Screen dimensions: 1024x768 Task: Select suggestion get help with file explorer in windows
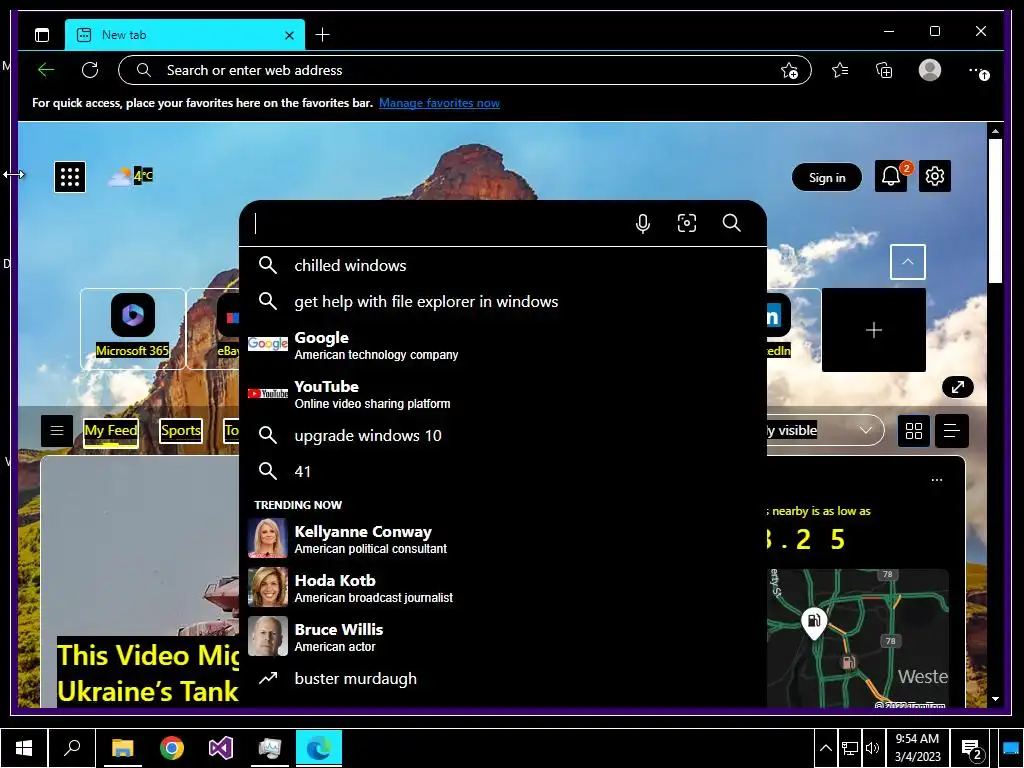[503, 301]
